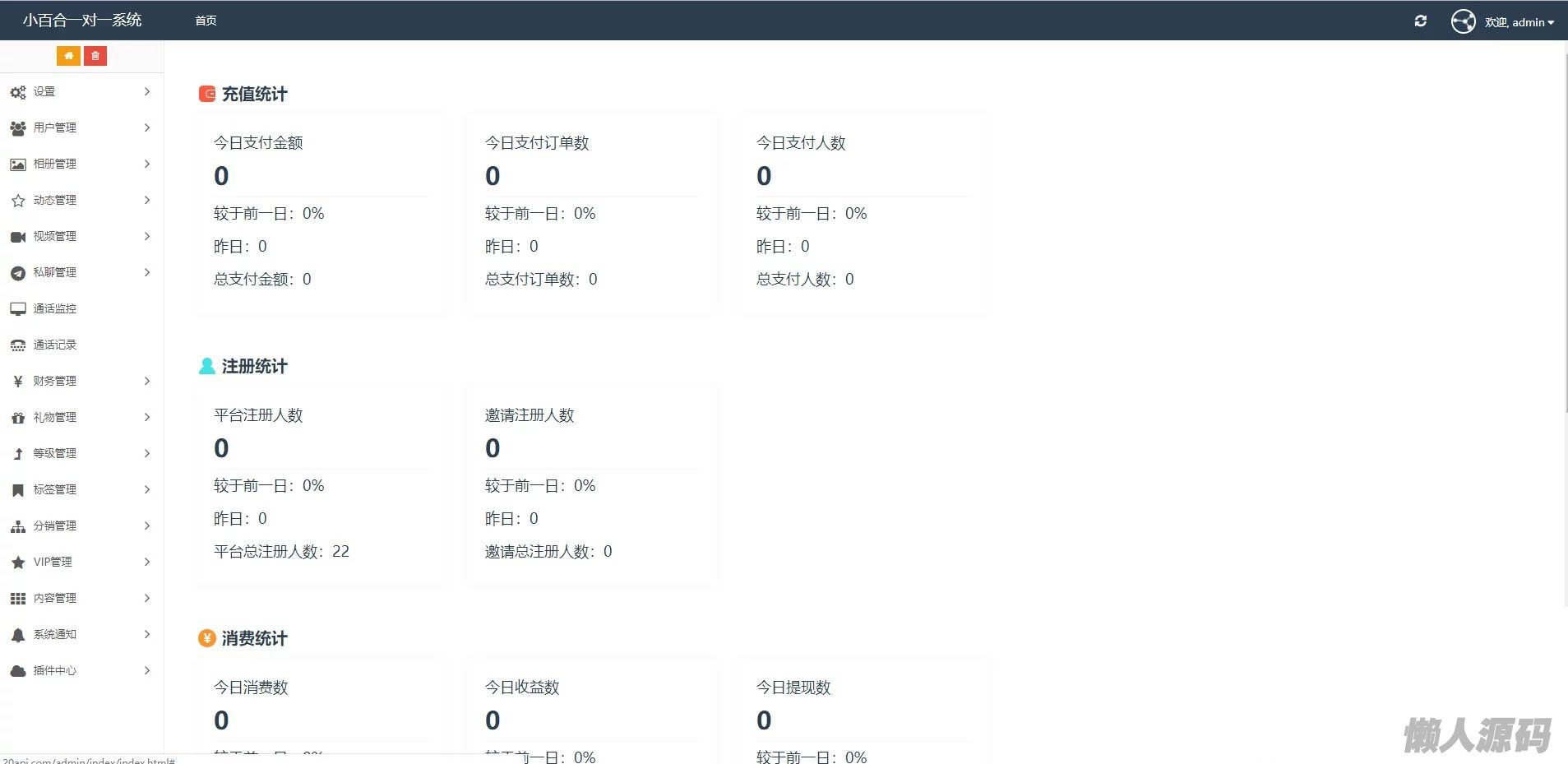1568x764 pixels.
Task: Click the level-up arrow icon beside 等级管理
Action: [x=18, y=454]
